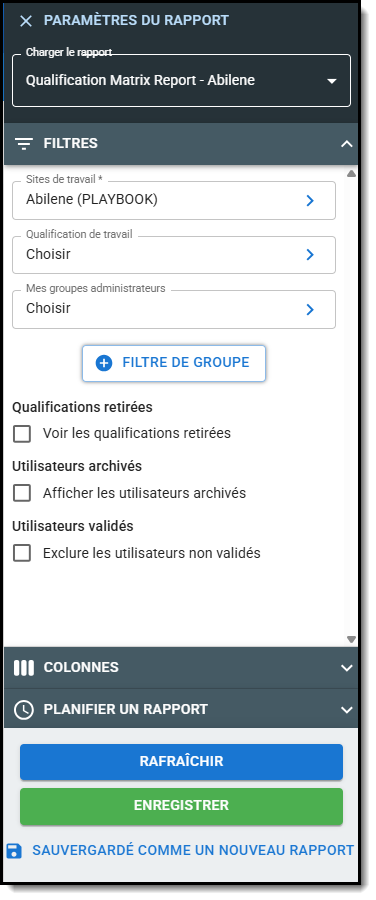Click the filters scrollbar down arrow

tap(351, 639)
